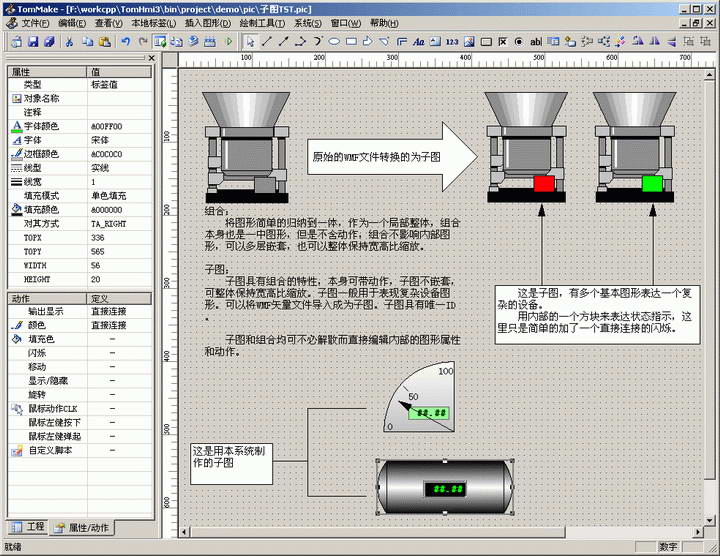Select the rectangle drawing tool
720x556 pixels.
351,42
